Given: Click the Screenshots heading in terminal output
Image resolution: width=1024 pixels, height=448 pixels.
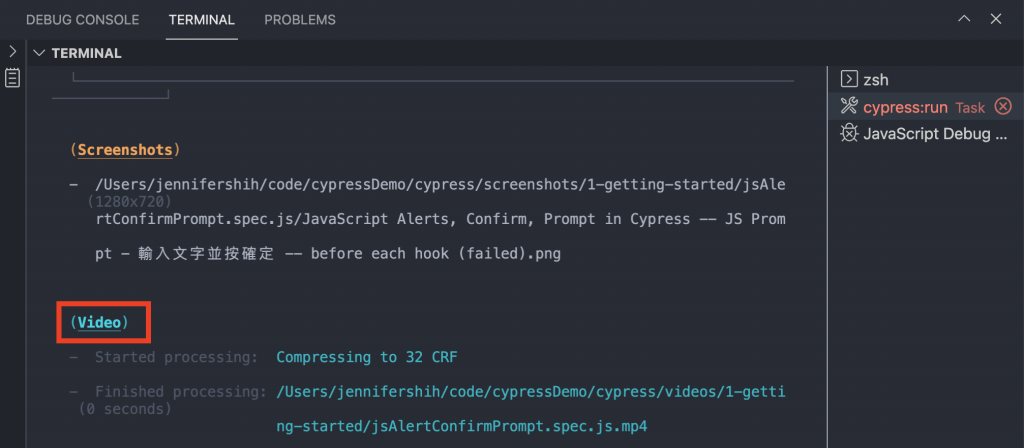Looking at the screenshot, I should point(125,150).
